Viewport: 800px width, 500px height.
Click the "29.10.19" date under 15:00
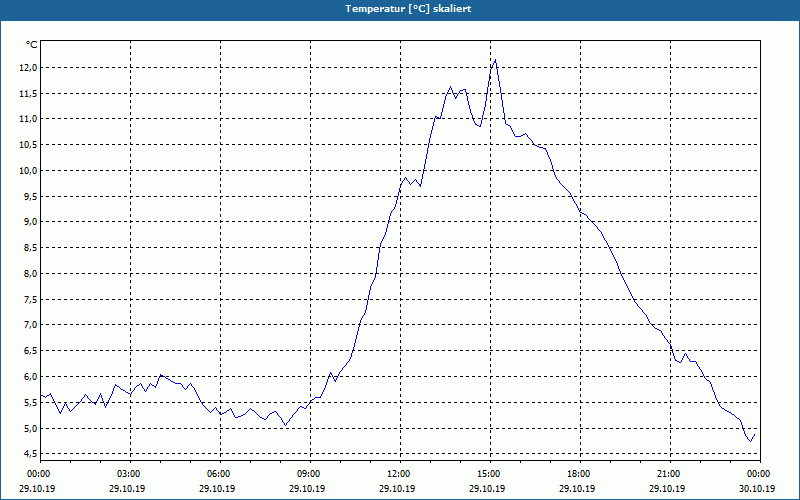click(487, 488)
